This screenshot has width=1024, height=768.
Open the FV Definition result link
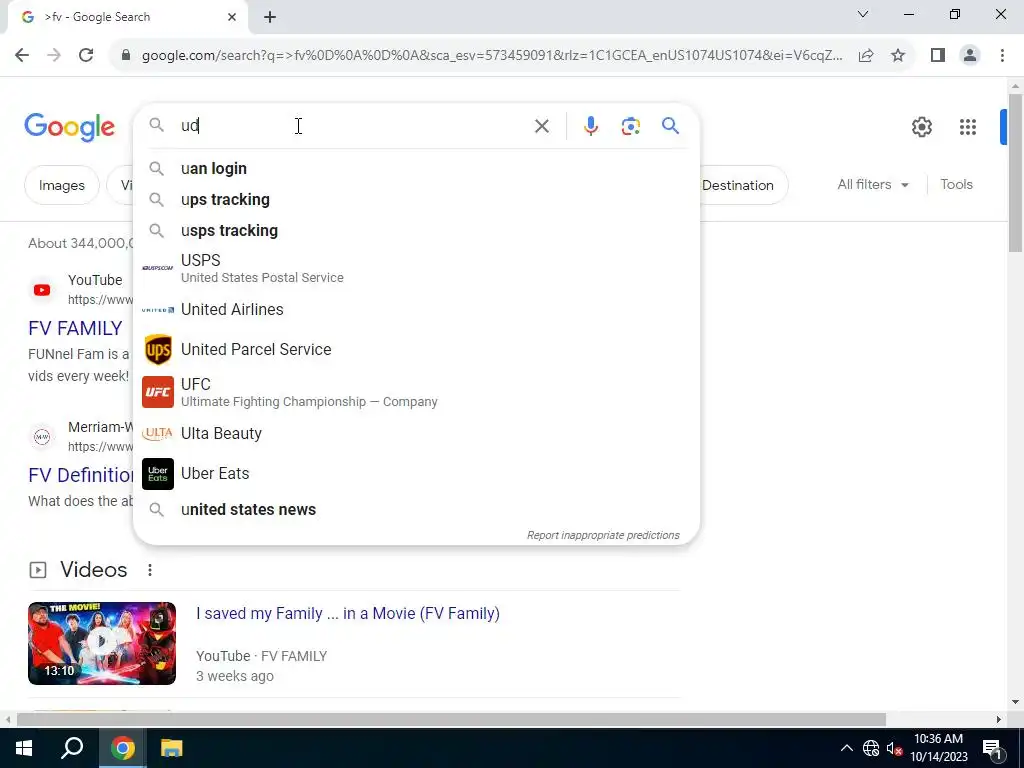[x=81, y=475]
